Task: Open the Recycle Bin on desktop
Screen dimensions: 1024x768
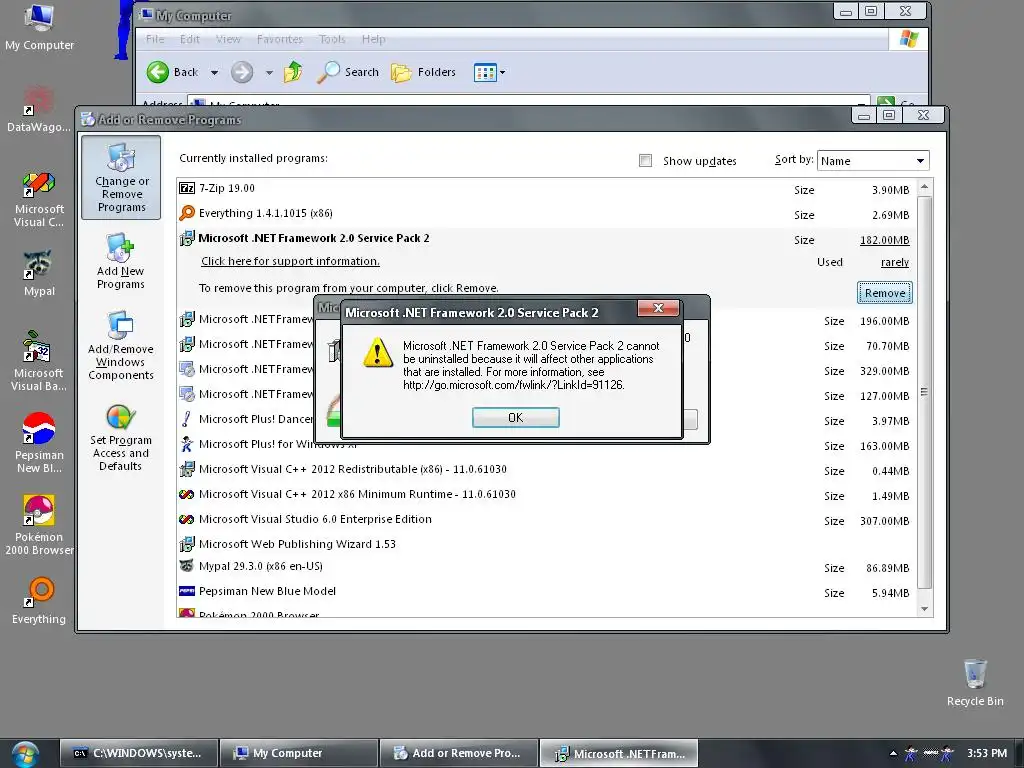Action: 975,682
